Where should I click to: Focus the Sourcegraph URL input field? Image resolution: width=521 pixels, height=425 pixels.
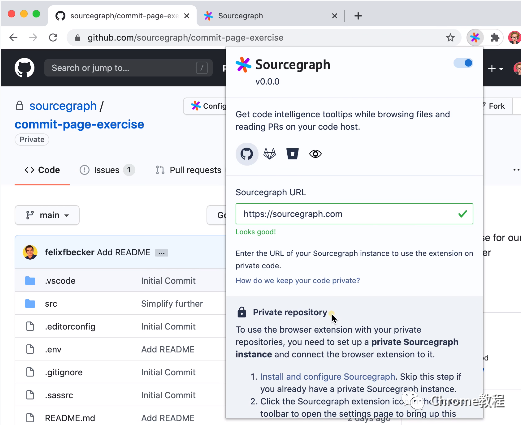(354, 214)
